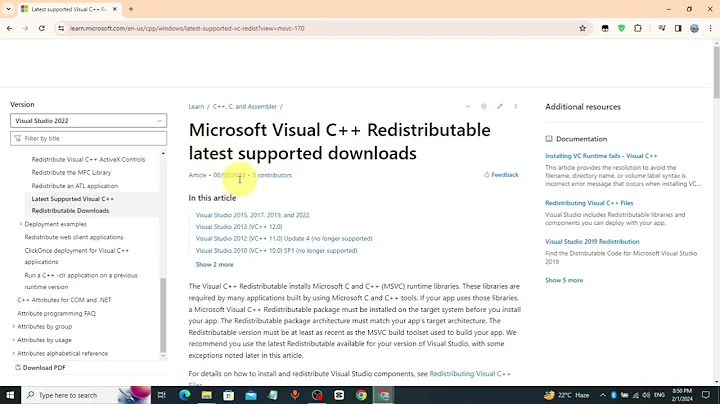Open Installing VC Runtime fails article
Viewport: 720px width, 404px height.
coord(601,156)
